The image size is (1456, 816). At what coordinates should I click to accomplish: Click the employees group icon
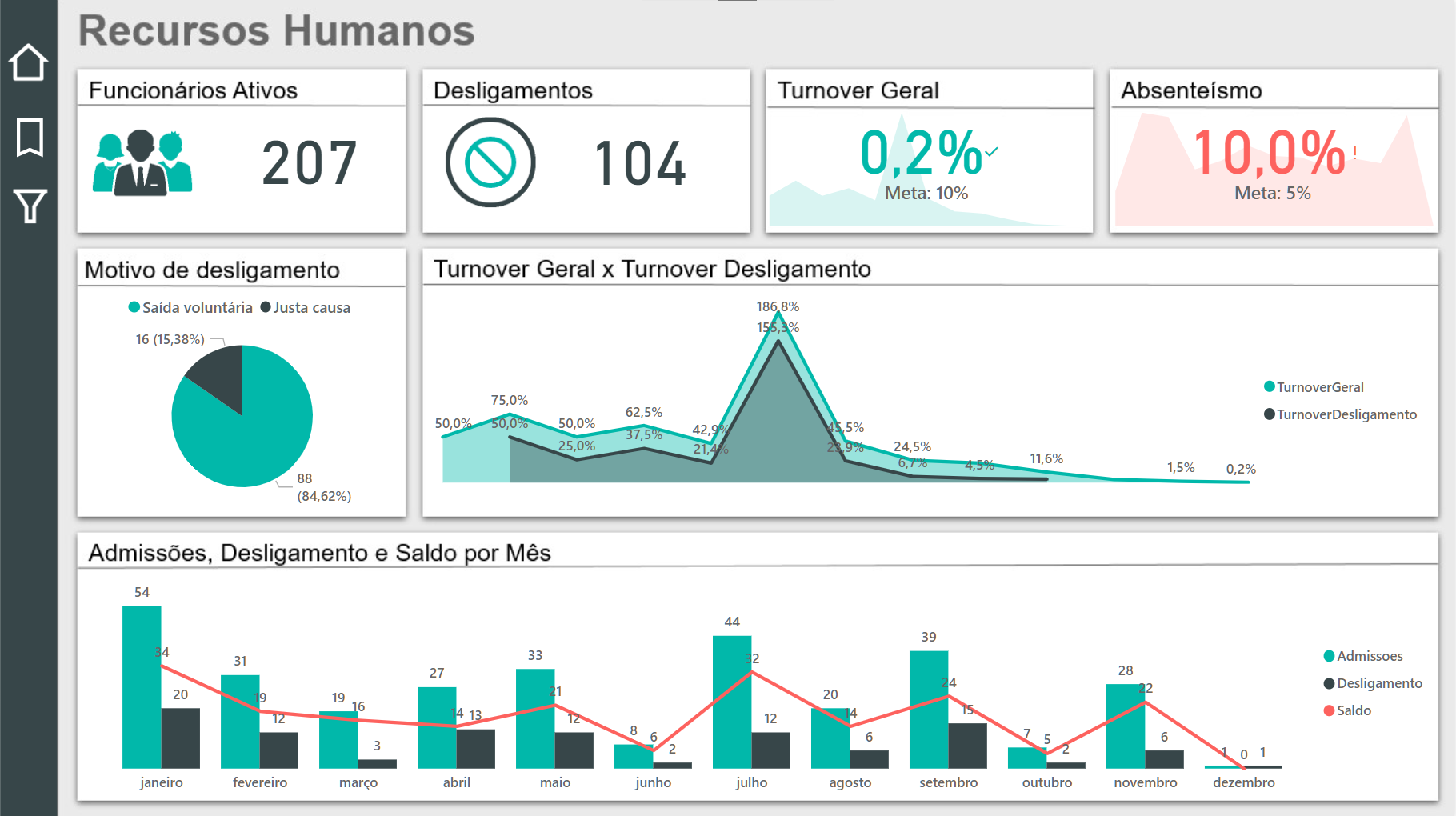tap(142, 163)
